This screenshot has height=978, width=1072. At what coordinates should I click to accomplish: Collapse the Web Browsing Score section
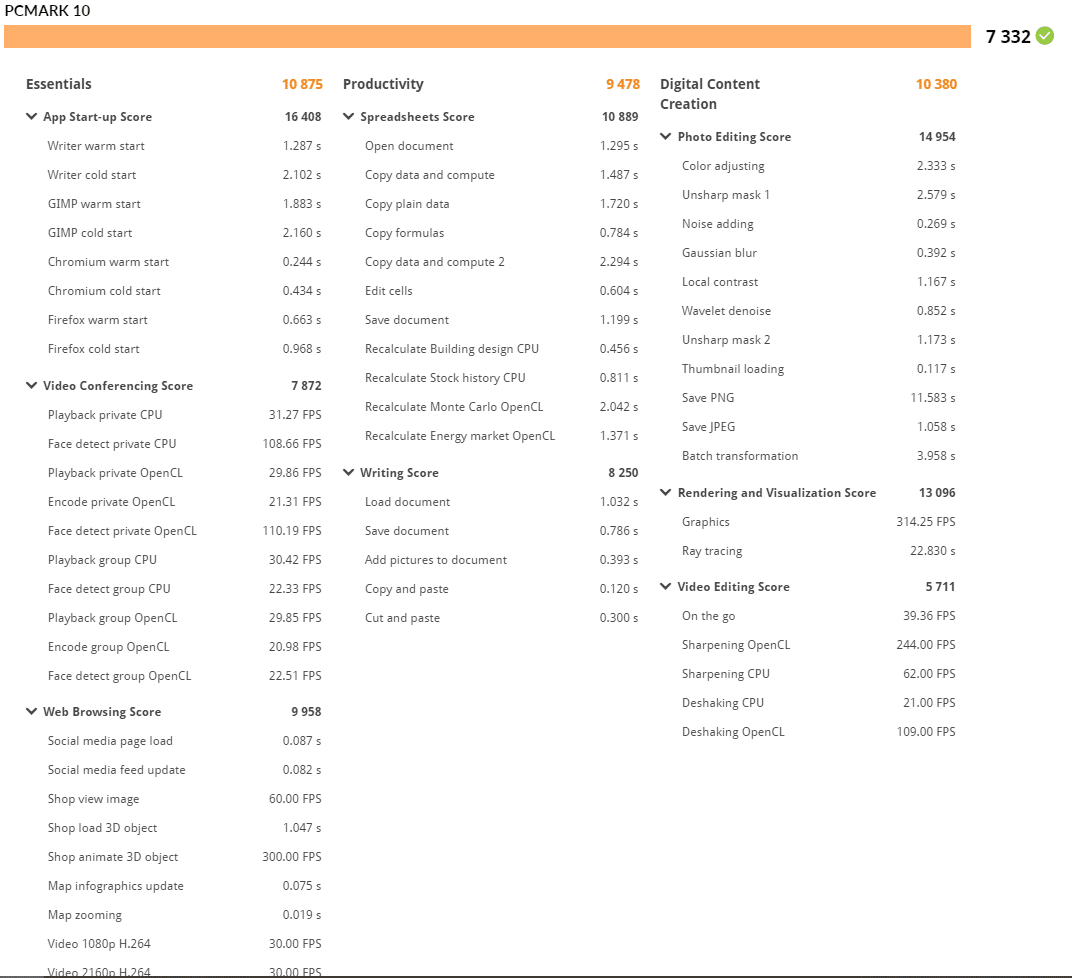pos(31,711)
